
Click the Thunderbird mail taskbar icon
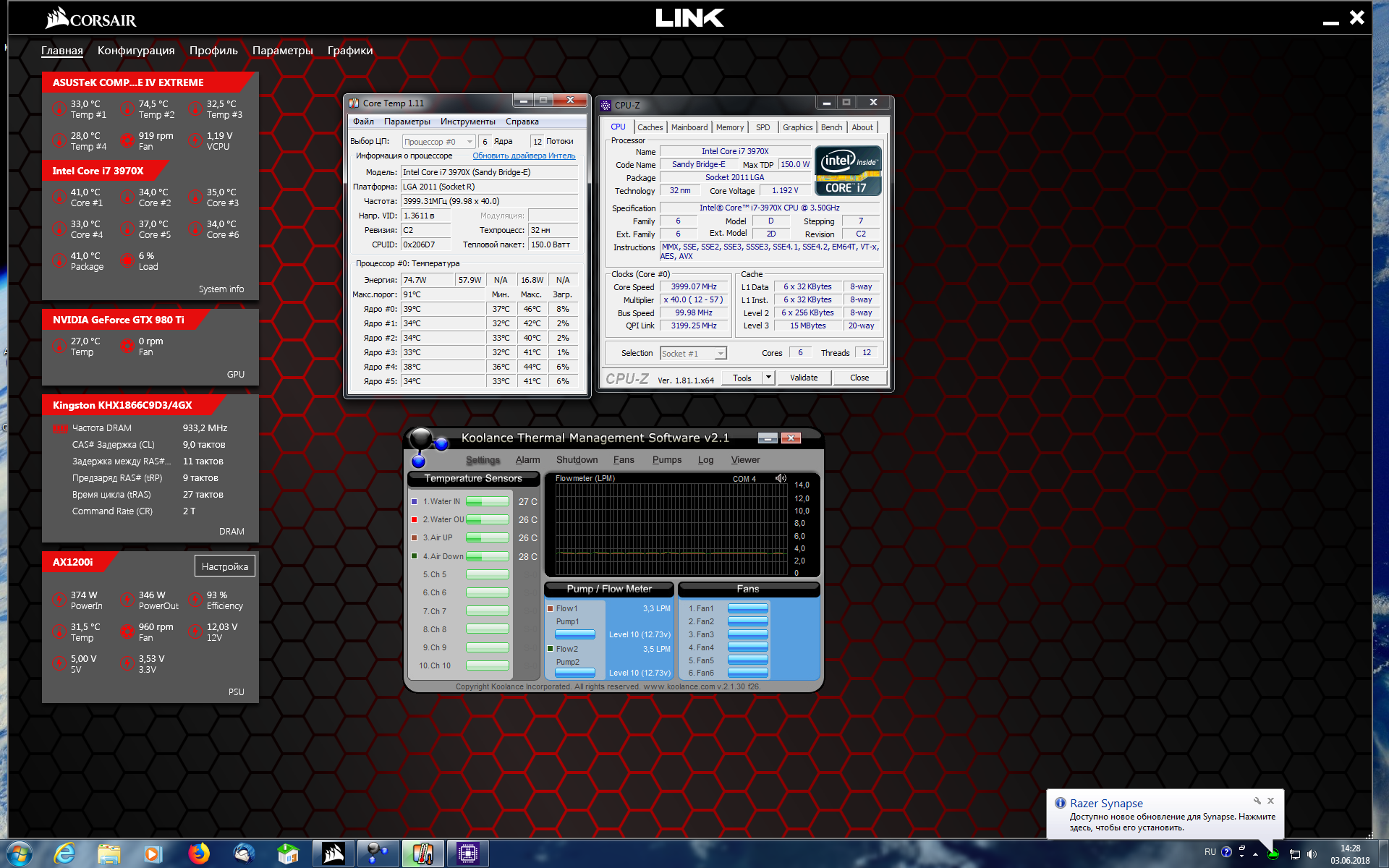pyautogui.click(x=244, y=854)
